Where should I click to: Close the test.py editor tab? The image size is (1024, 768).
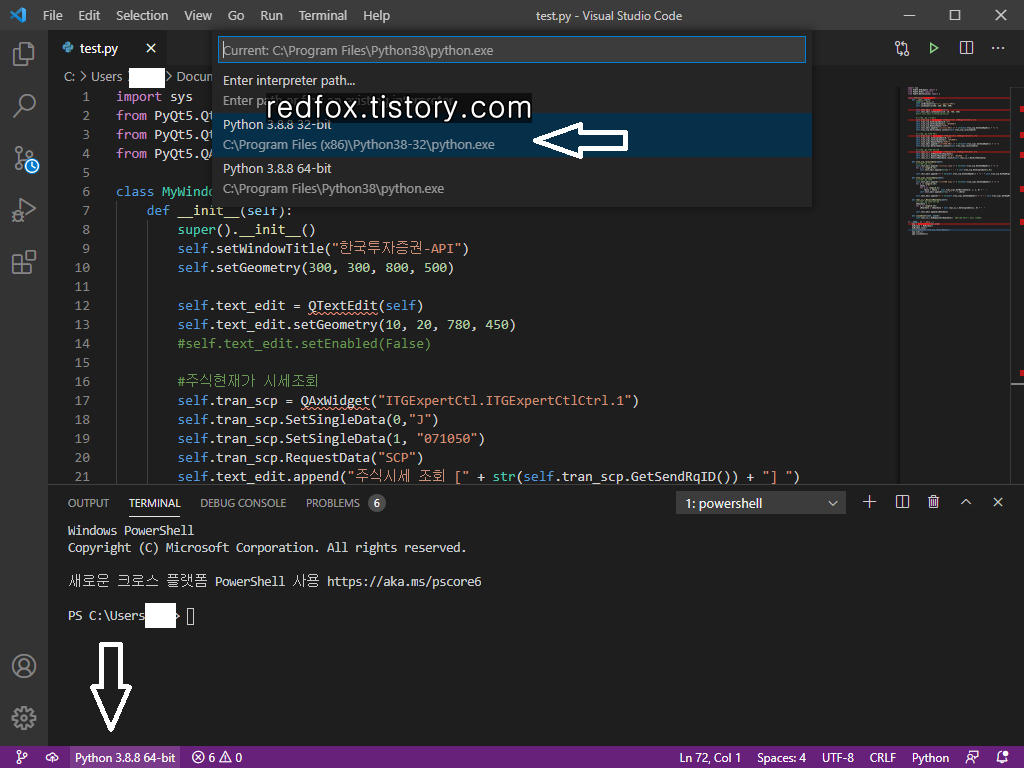(x=151, y=48)
